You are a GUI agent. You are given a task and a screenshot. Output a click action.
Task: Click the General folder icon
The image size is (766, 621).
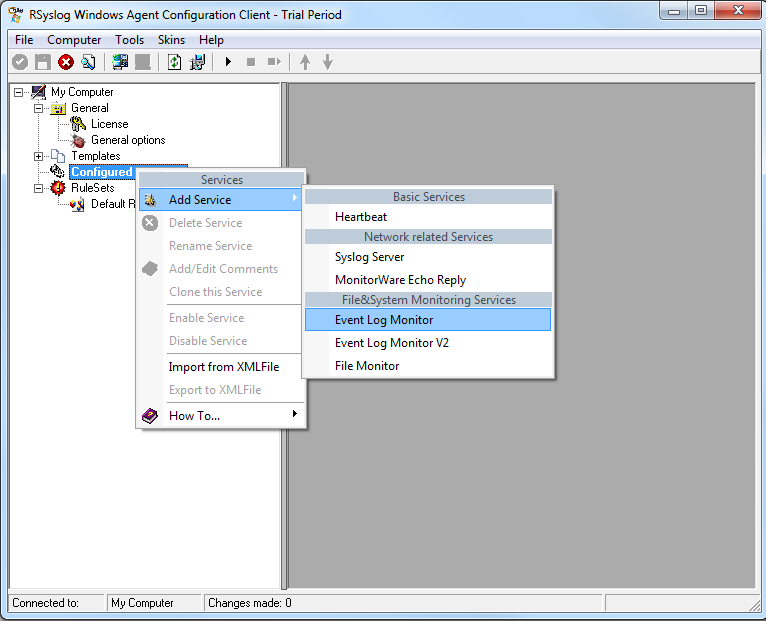[58, 108]
